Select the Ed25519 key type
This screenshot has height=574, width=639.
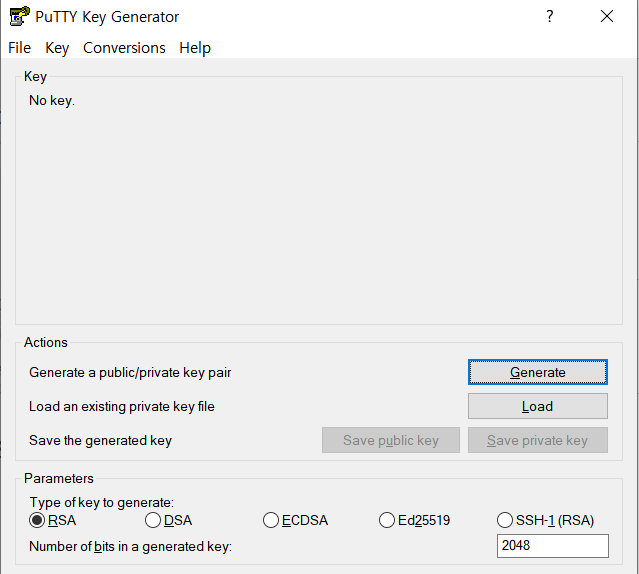414,520
